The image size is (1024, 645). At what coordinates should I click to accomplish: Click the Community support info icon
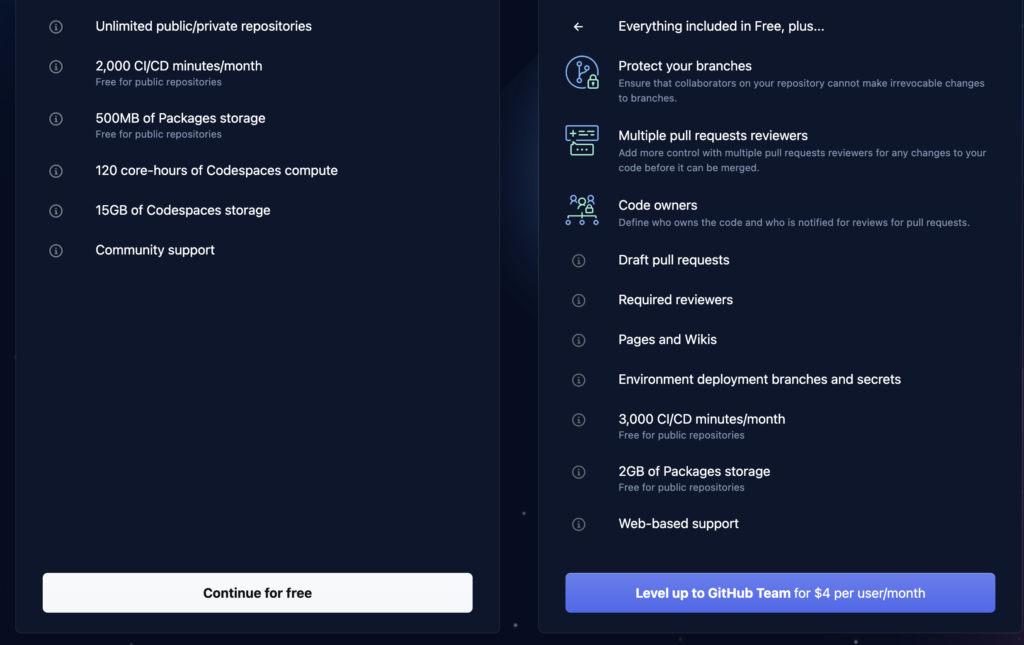tap(56, 251)
